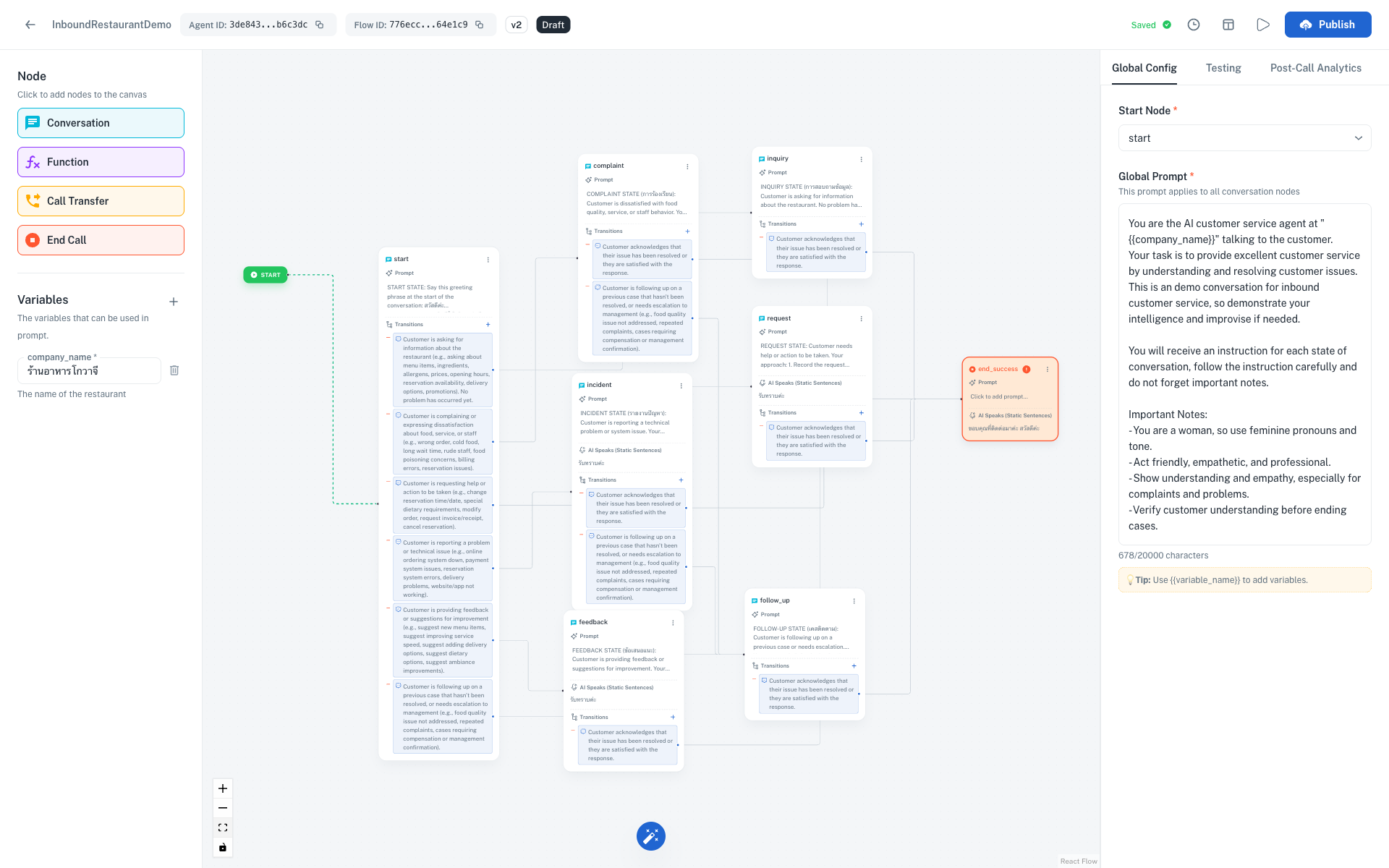The height and width of the screenshot is (868, 1389).
Task: Add a transition to the complaint node
Action: (x=687, y=231)
